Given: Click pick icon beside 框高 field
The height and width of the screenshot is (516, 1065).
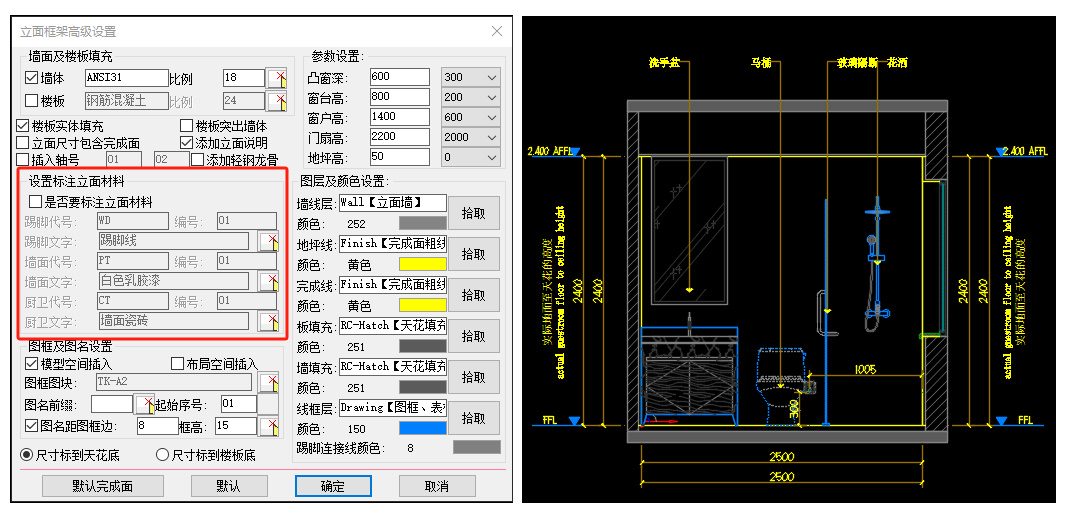Looking at the screenshot, I should [269, 426].
